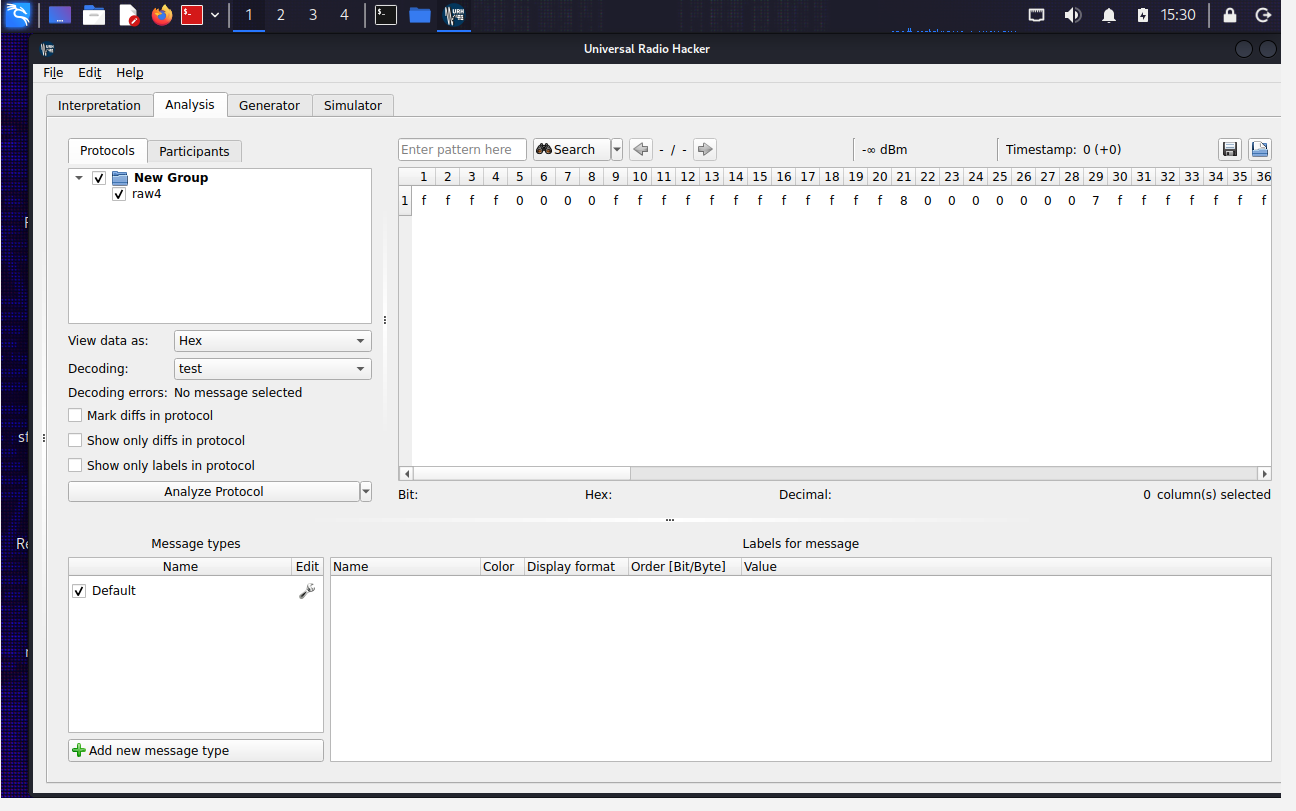Click the save-as icon right of floppy disk
1296x811 pixels.
point(1260,149)
